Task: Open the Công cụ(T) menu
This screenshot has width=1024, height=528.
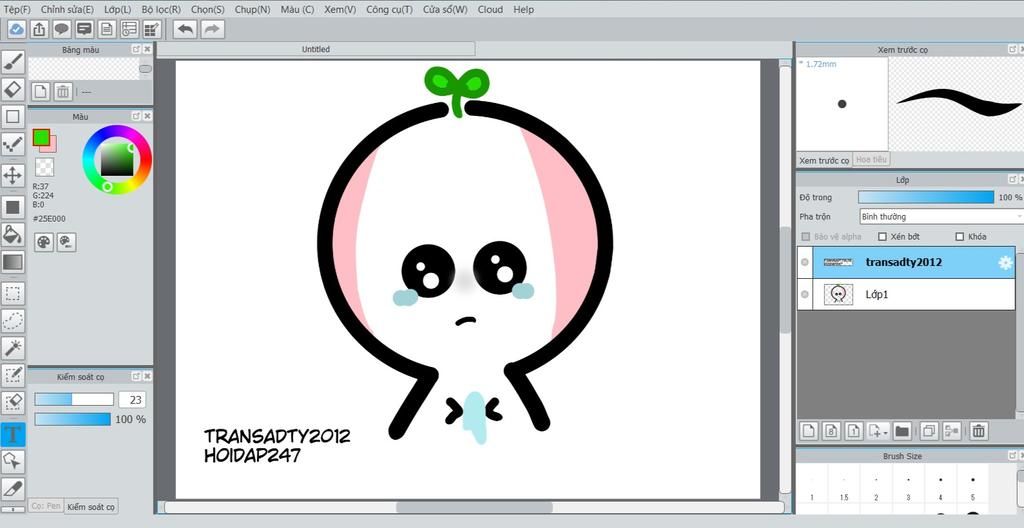Action: [389, 9]
